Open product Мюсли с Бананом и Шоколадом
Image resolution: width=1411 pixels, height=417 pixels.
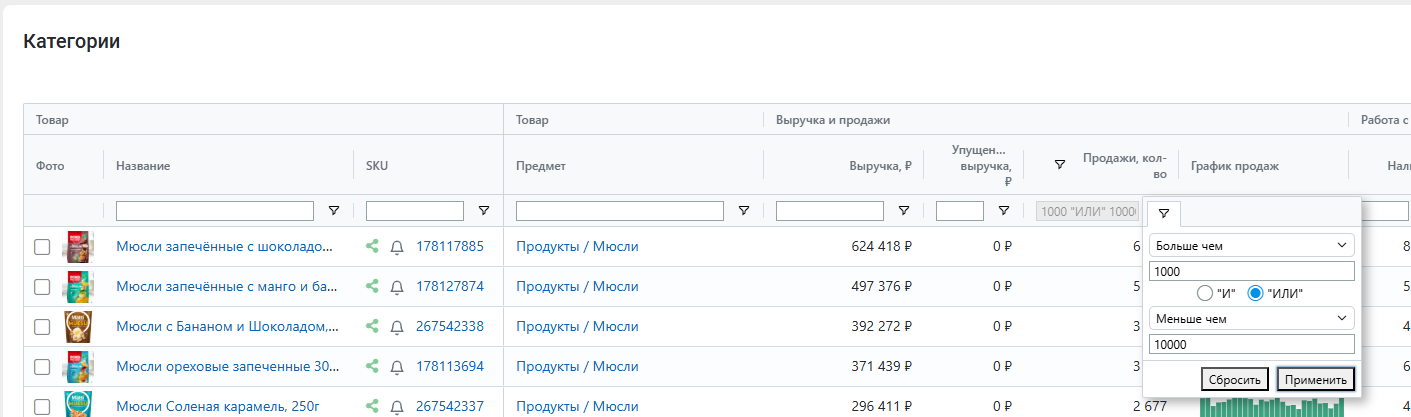click(x=227, y=326)
